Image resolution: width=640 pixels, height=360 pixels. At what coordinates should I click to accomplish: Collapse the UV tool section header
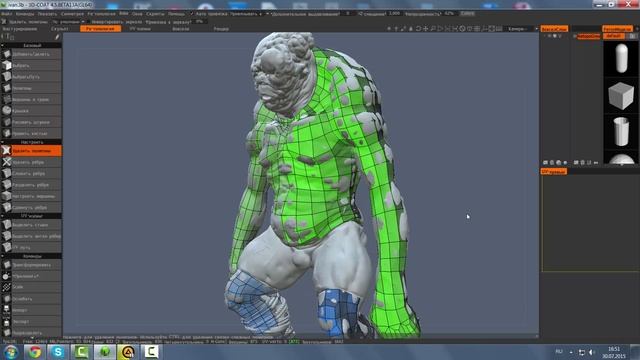tap(31, 216)
